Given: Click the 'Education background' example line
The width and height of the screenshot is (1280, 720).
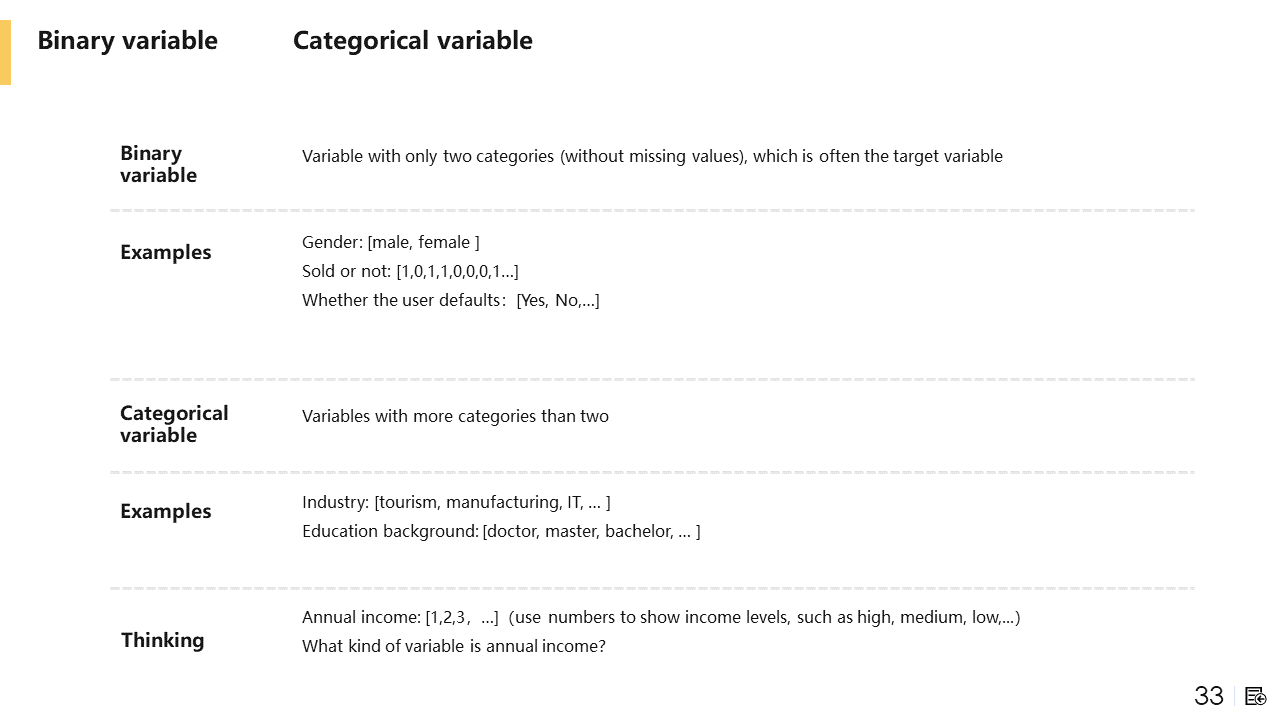Looking at the screenshot, I should click(x=501, y=531).
